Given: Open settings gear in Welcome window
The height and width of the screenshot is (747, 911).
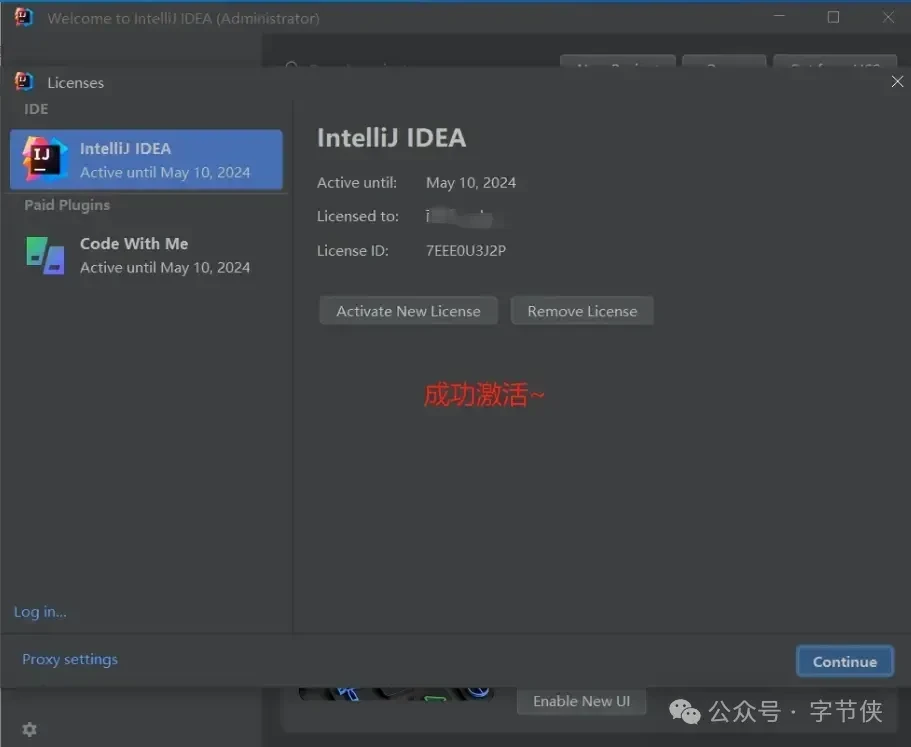Looking at the screenshot, I should 29,729.
